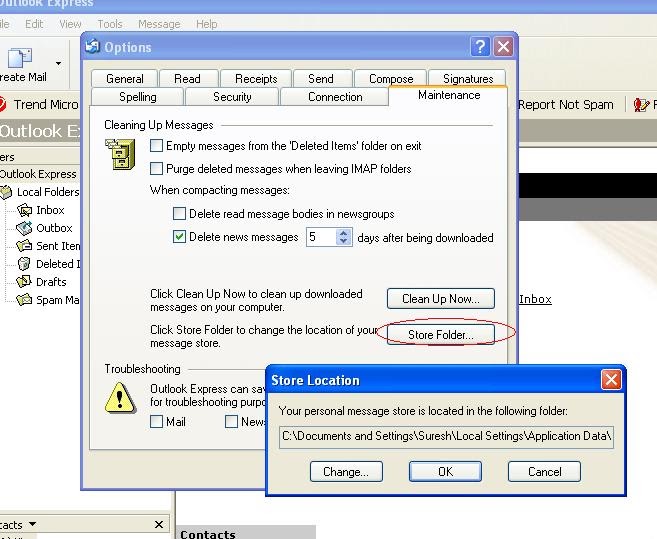Close the Contacts pane with X

tap(159, 524)
